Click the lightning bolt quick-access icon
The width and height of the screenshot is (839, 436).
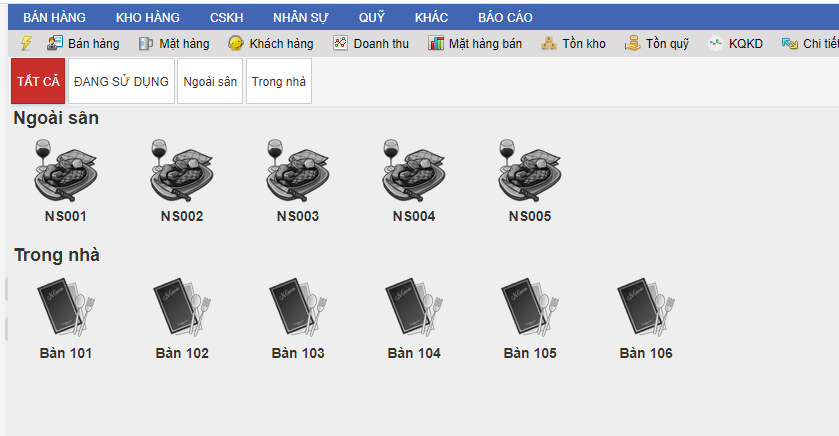coord(26,43)
